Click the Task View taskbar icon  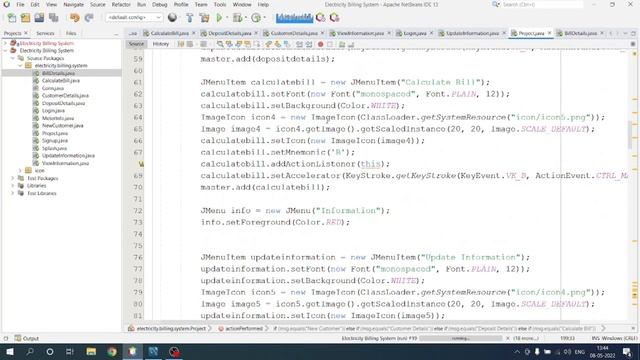point(70,351)
